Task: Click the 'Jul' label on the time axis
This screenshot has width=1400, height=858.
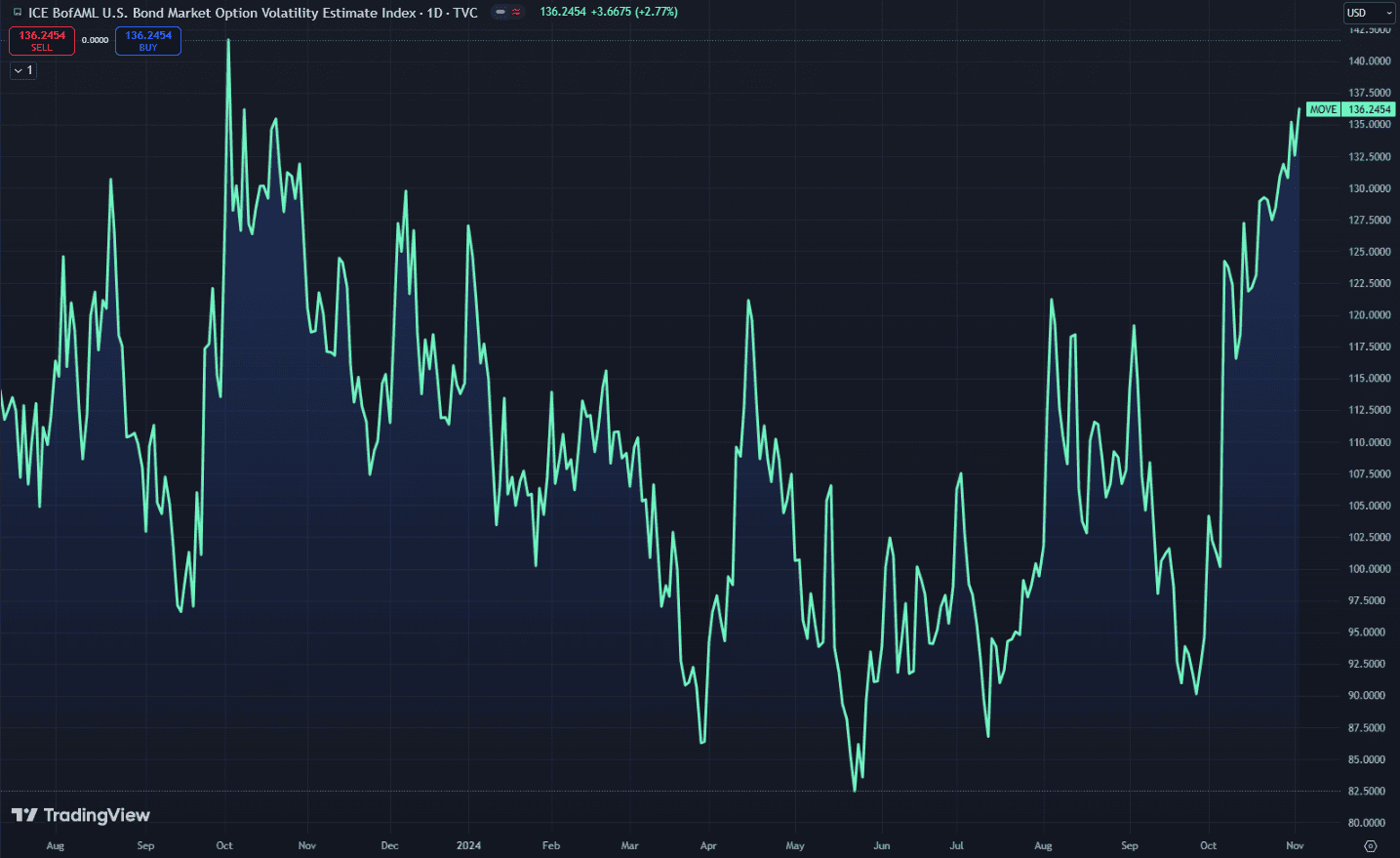Action: tap(956, 845)
